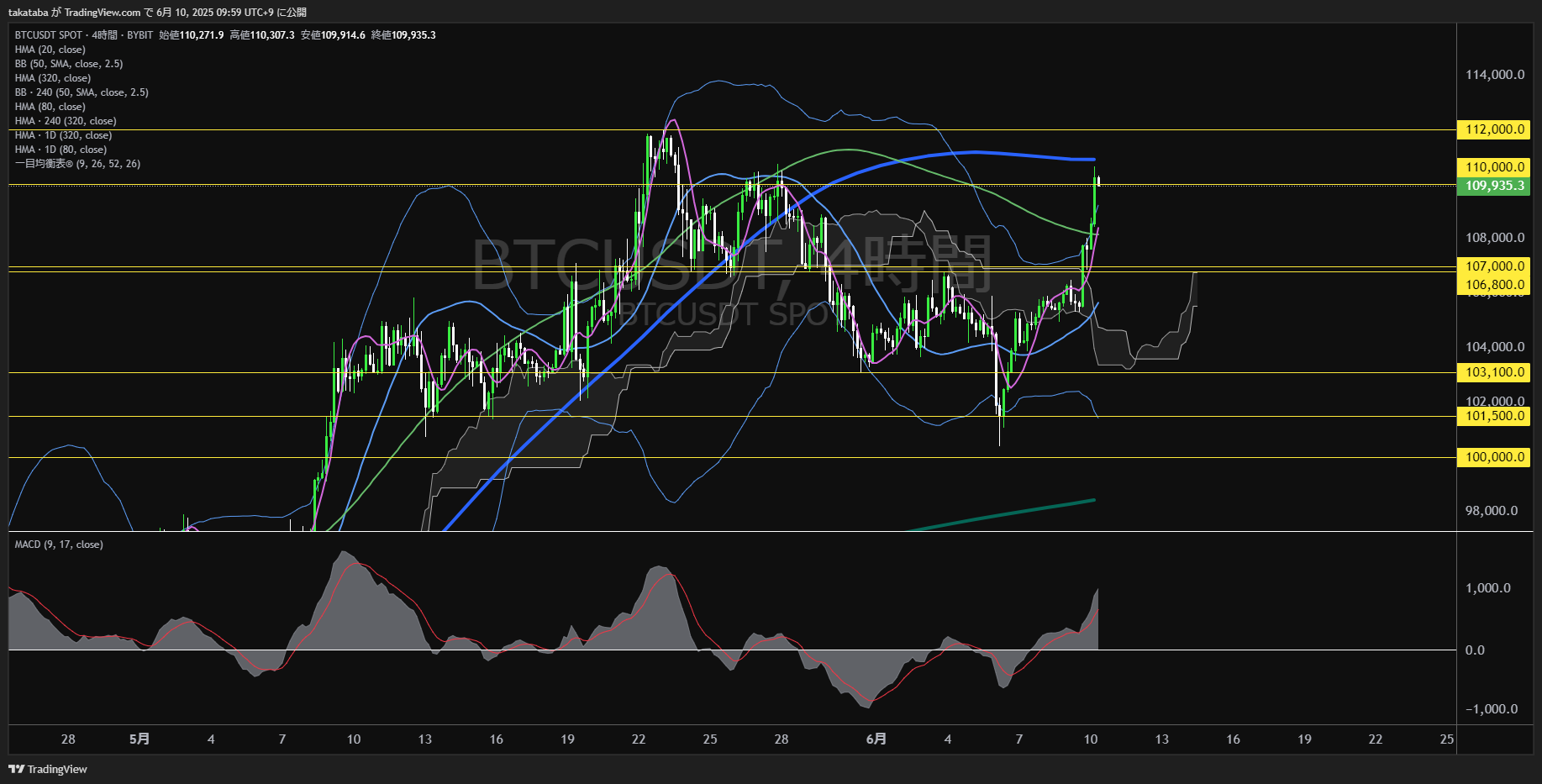Screen dimensions: 1542x784
Task: Click the MACD axis value 1,000.0
Action: click(1488, 588)
